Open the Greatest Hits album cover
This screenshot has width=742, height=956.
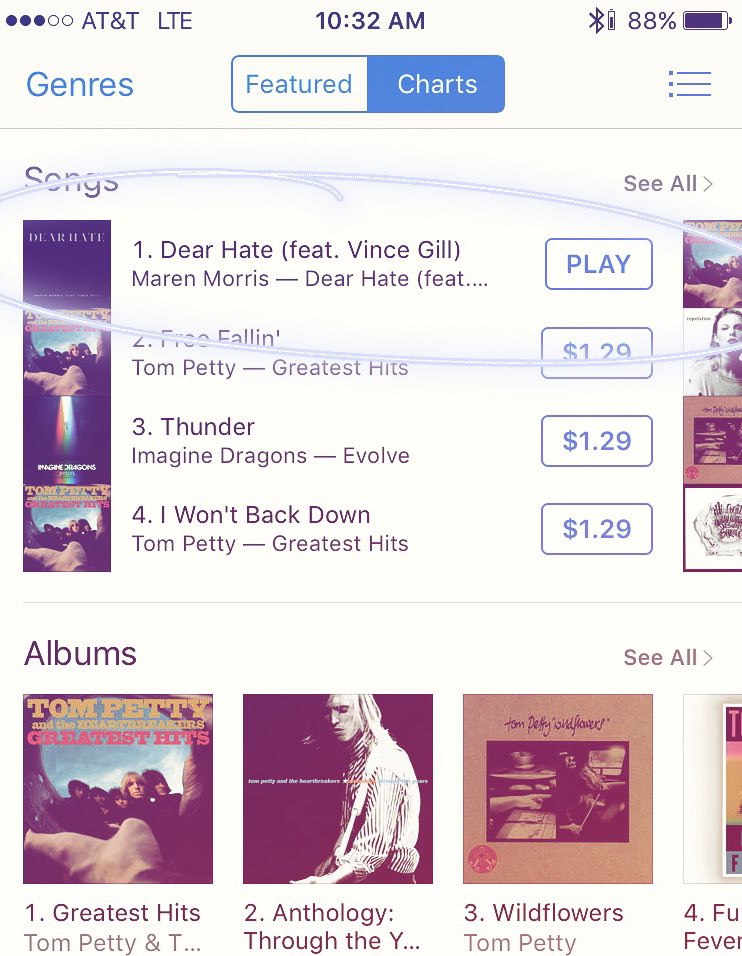click(x=118, y=789)
